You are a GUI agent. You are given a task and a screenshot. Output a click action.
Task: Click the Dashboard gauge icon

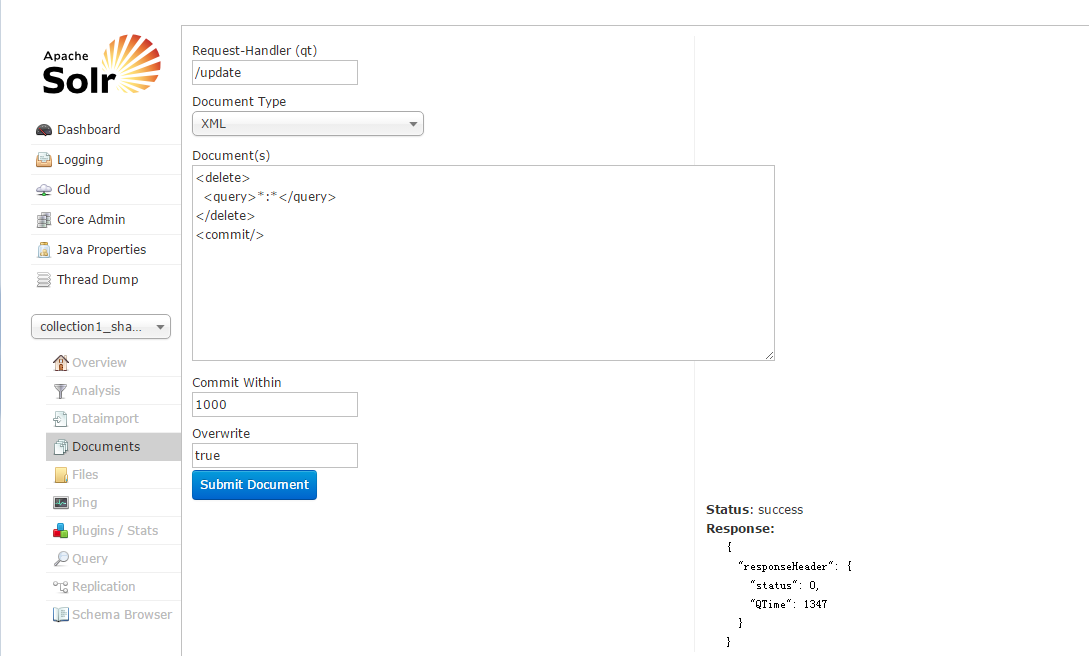[x=44, y=130]
